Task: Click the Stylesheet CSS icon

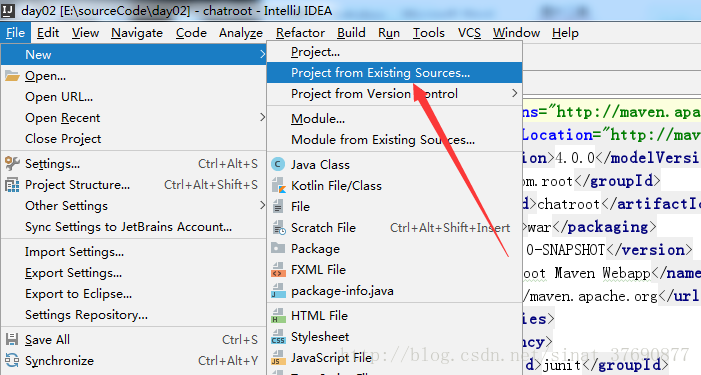Action: click(x=278, y=337)
